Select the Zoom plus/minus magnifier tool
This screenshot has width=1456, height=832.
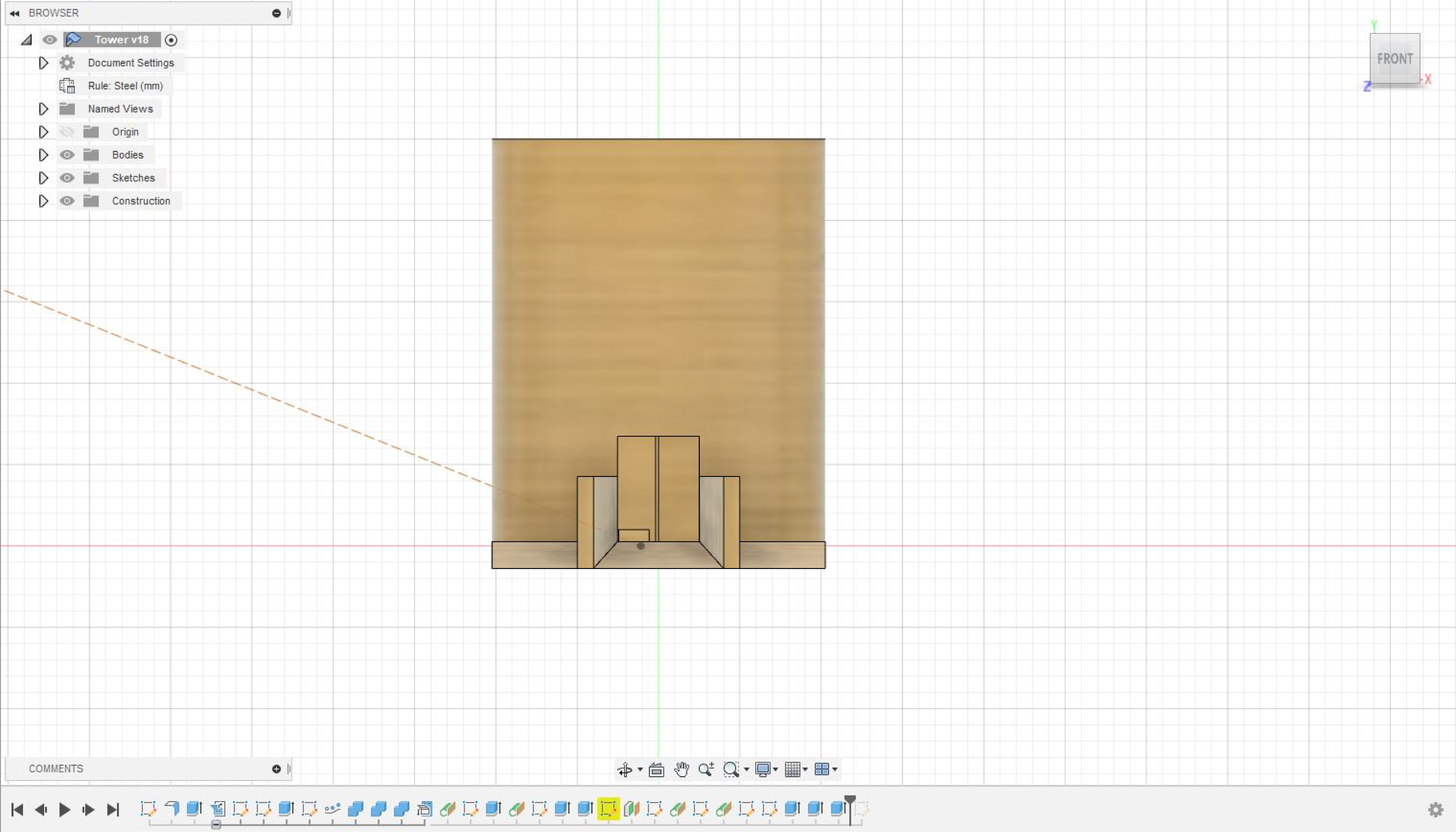point(706,769)
